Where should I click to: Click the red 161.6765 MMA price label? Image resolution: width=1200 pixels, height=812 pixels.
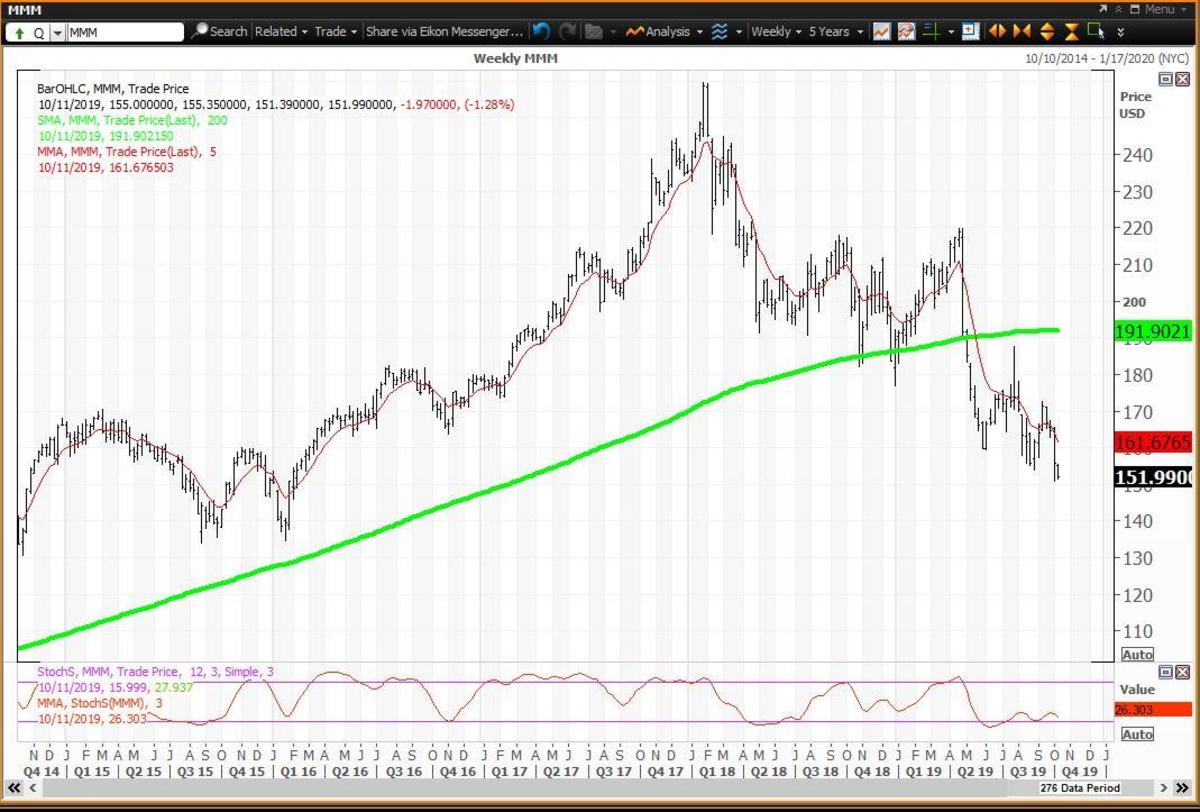click(x=1152, y=442)
